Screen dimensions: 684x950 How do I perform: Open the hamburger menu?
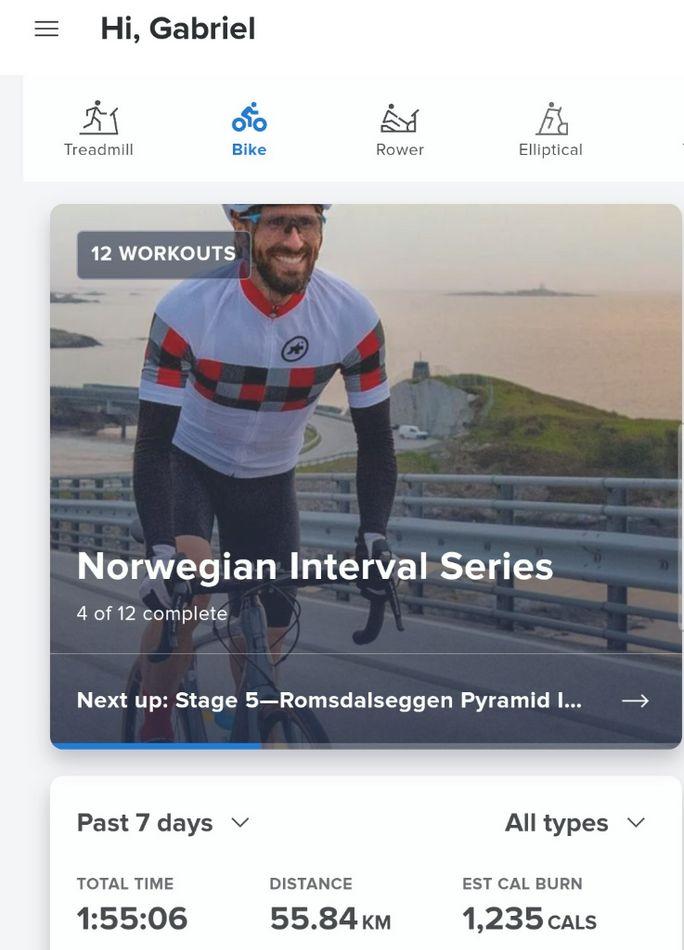click(x=47, y=28)
